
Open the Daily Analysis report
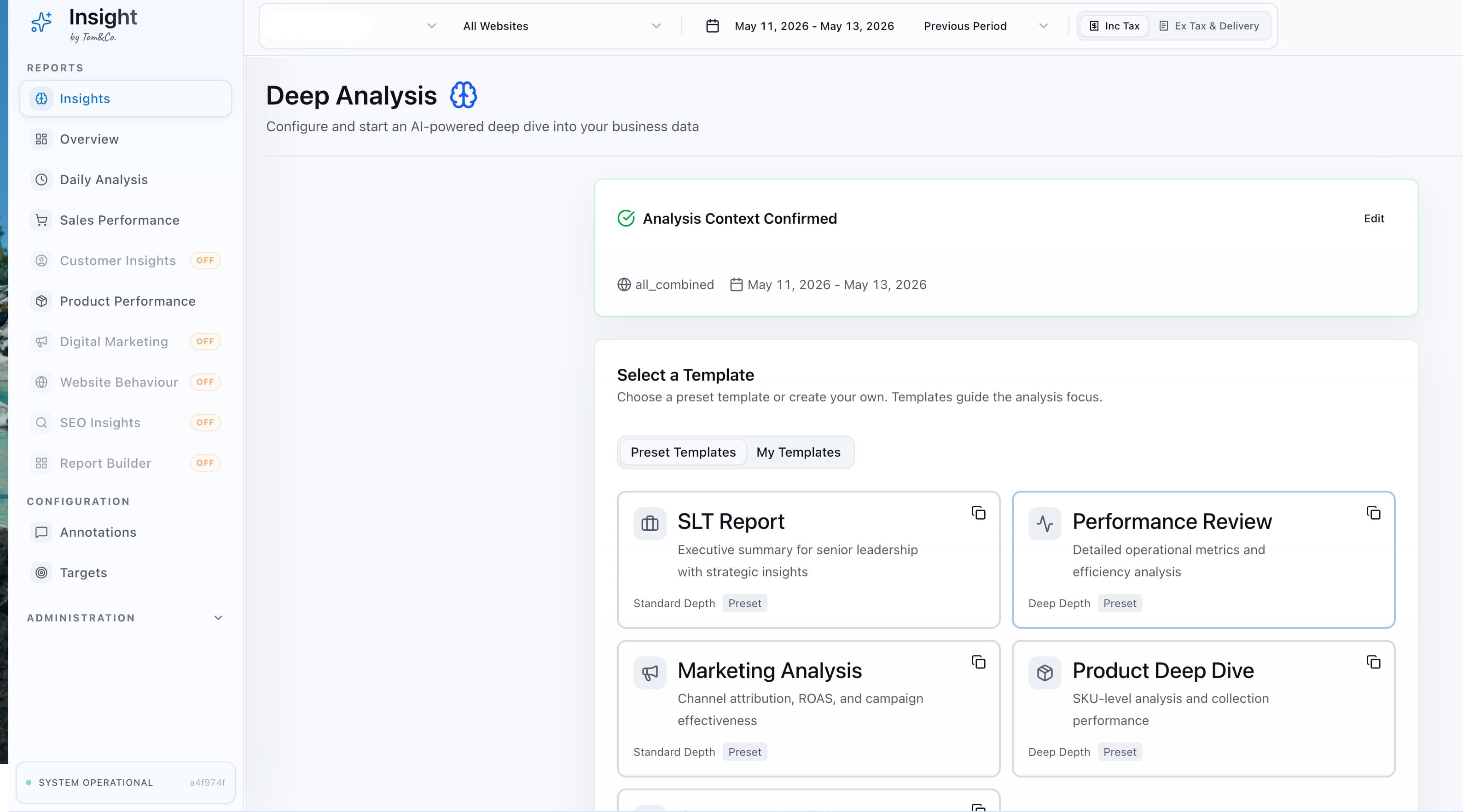pyautogui.click(x=126, y=180)
